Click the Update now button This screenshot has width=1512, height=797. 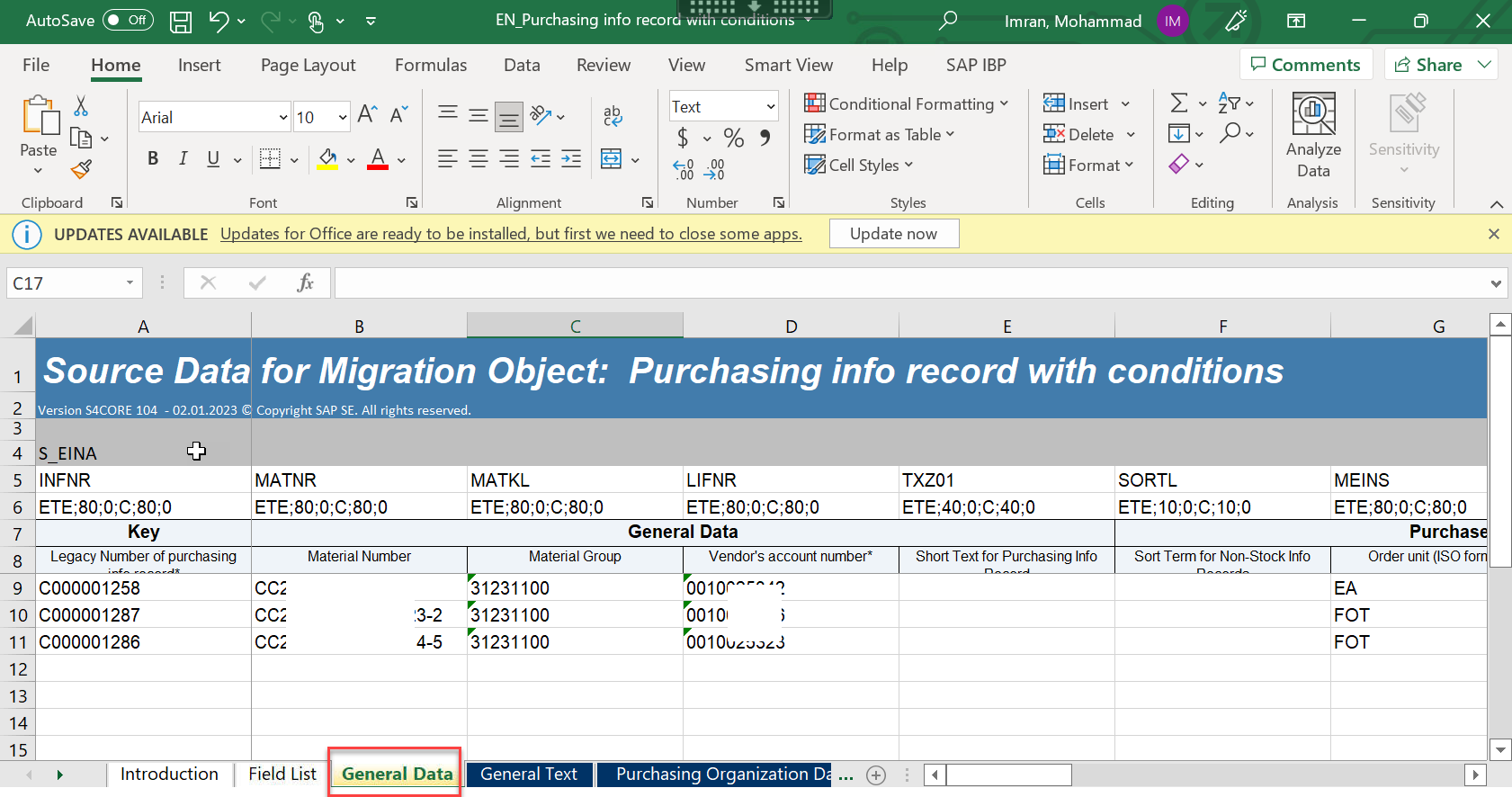[894, 234]
